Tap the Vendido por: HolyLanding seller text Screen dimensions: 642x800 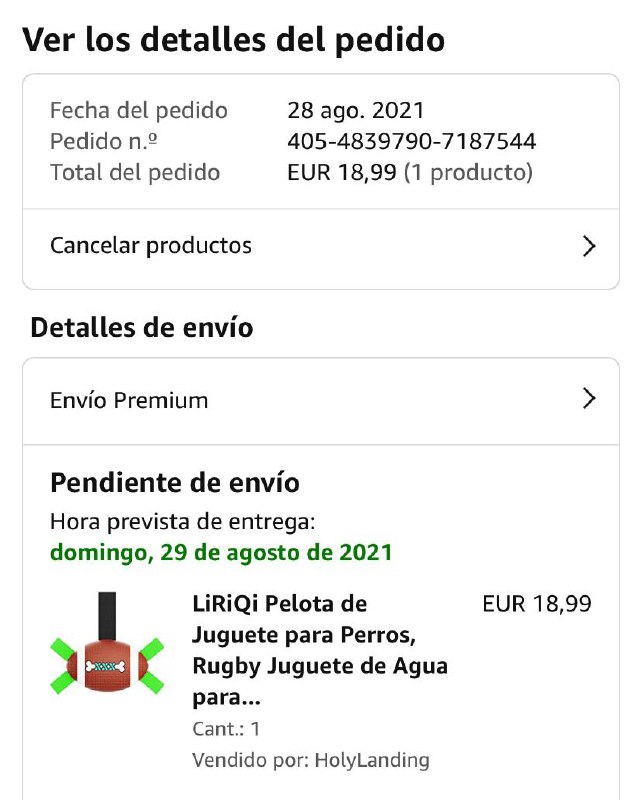311,760
